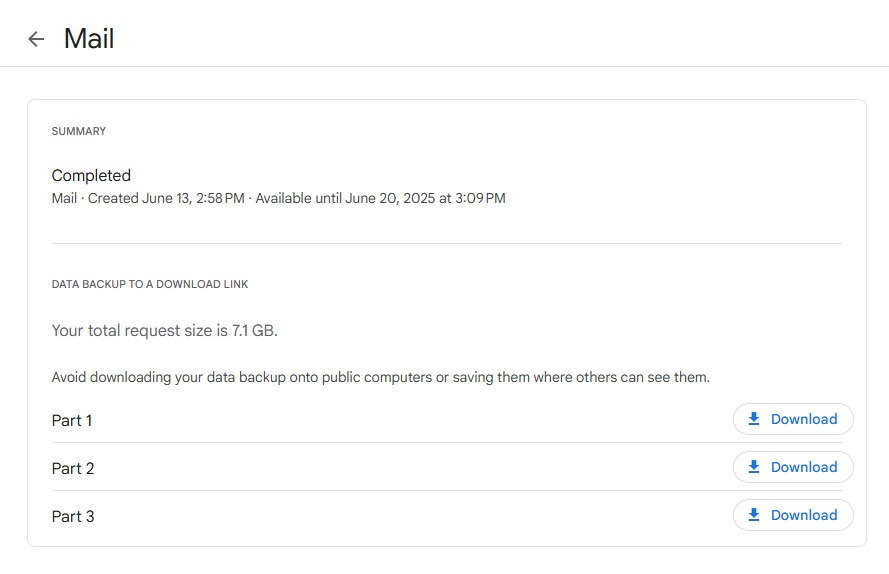Download Part 3 of the Mail backup
Screen dimensions: 889x574
click(793, 515)
